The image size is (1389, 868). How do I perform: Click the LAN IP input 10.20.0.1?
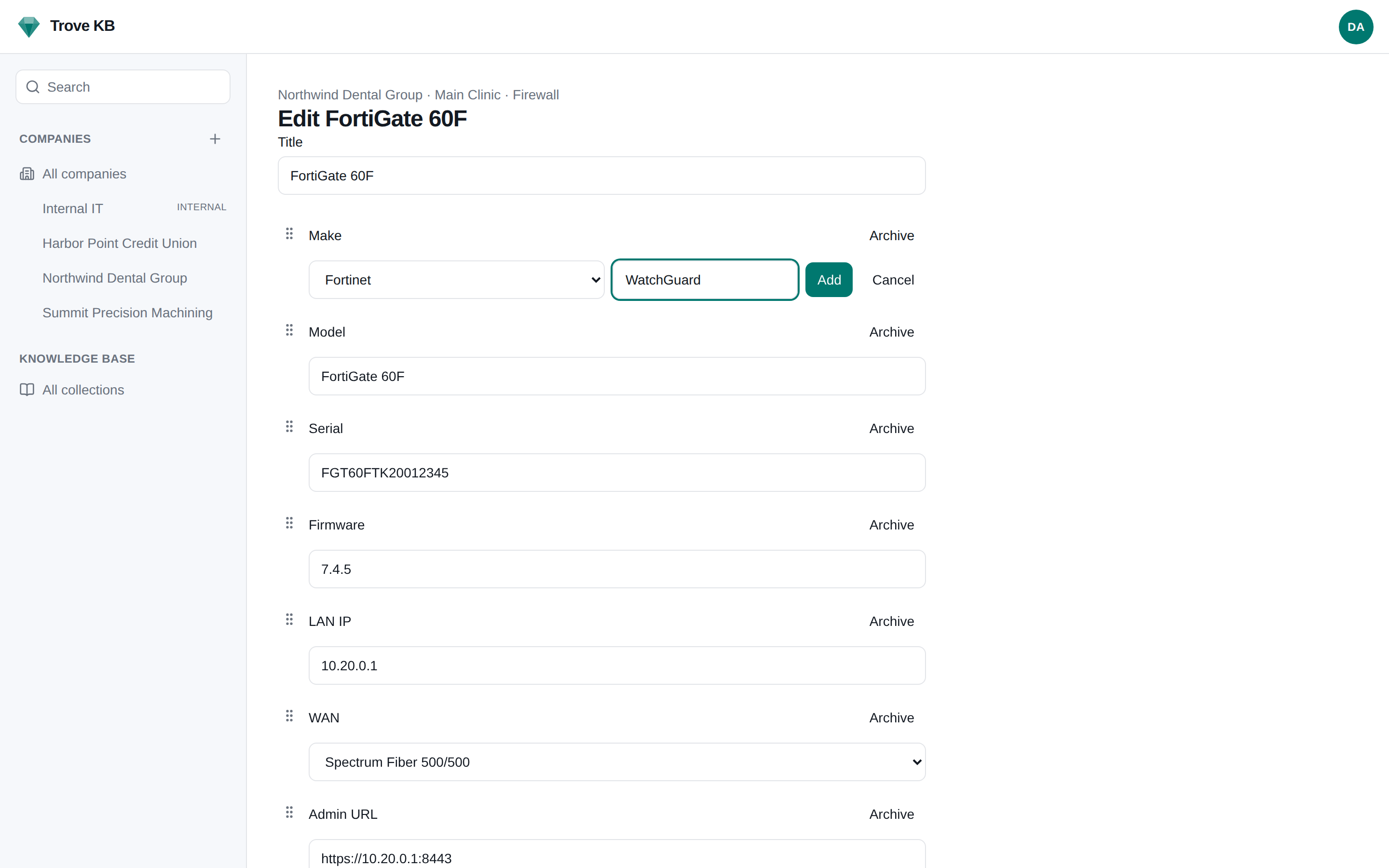[x=617, y=665]
